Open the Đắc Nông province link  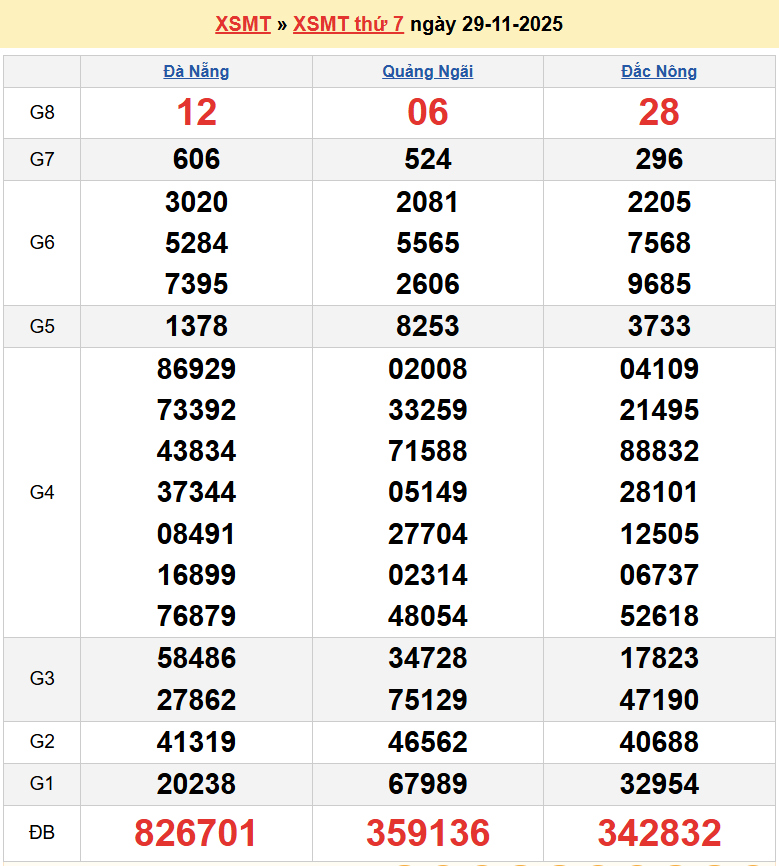point(659,71)
